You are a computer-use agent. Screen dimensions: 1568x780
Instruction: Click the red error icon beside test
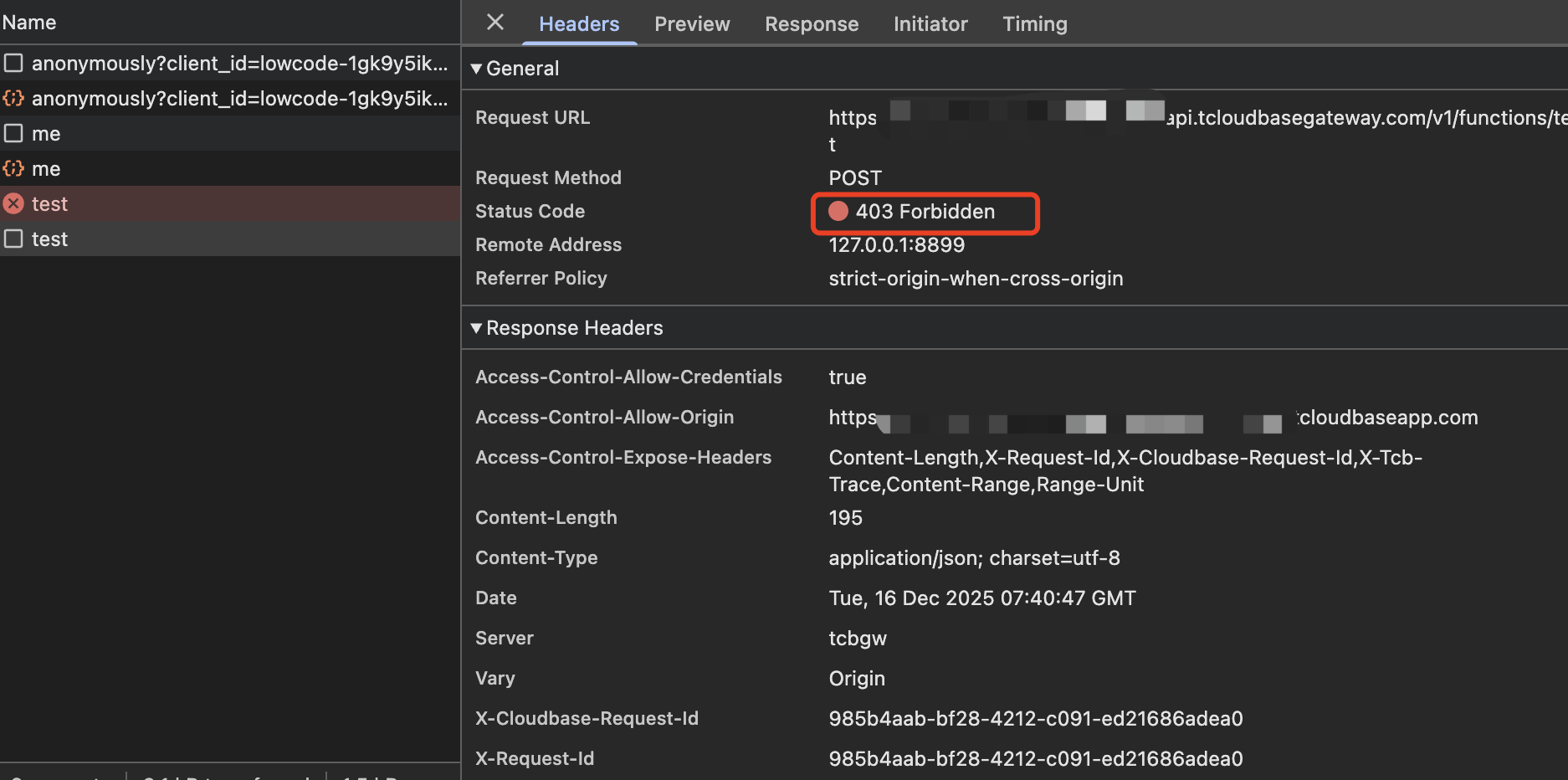pyautogui.click(x=13, y=203)
